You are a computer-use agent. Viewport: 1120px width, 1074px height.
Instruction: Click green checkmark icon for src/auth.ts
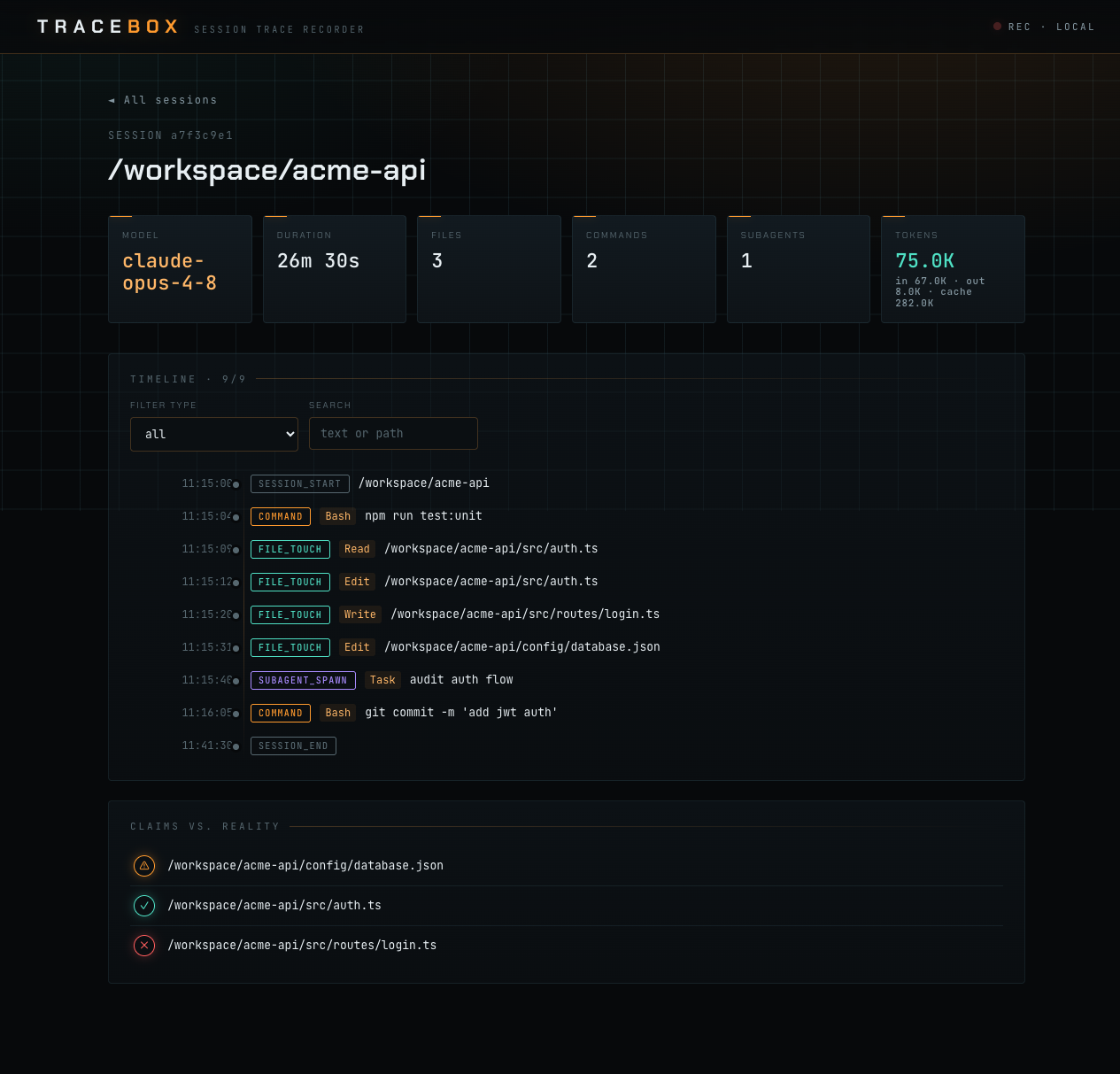pos(144,906)
